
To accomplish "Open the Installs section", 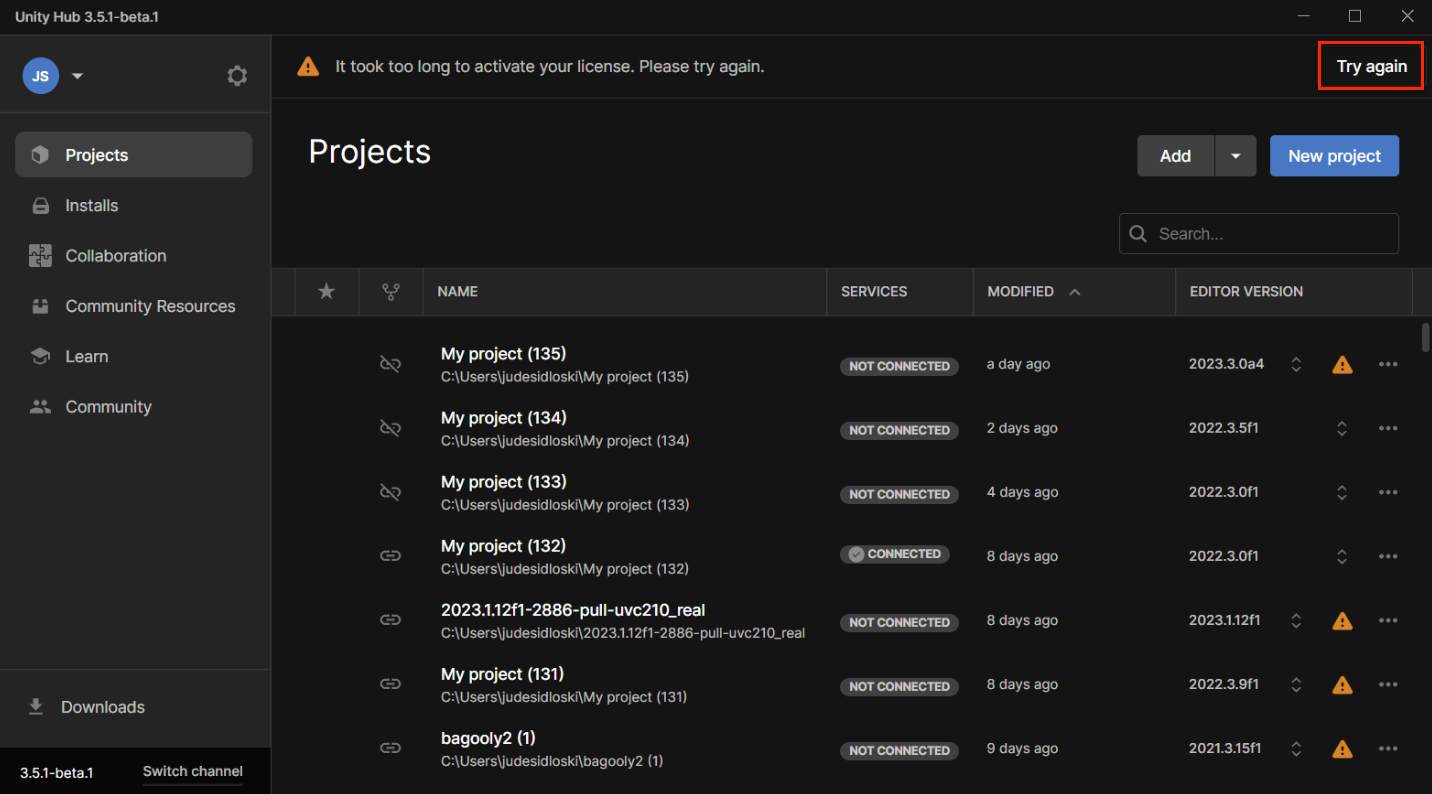I will tap(92, 206).
